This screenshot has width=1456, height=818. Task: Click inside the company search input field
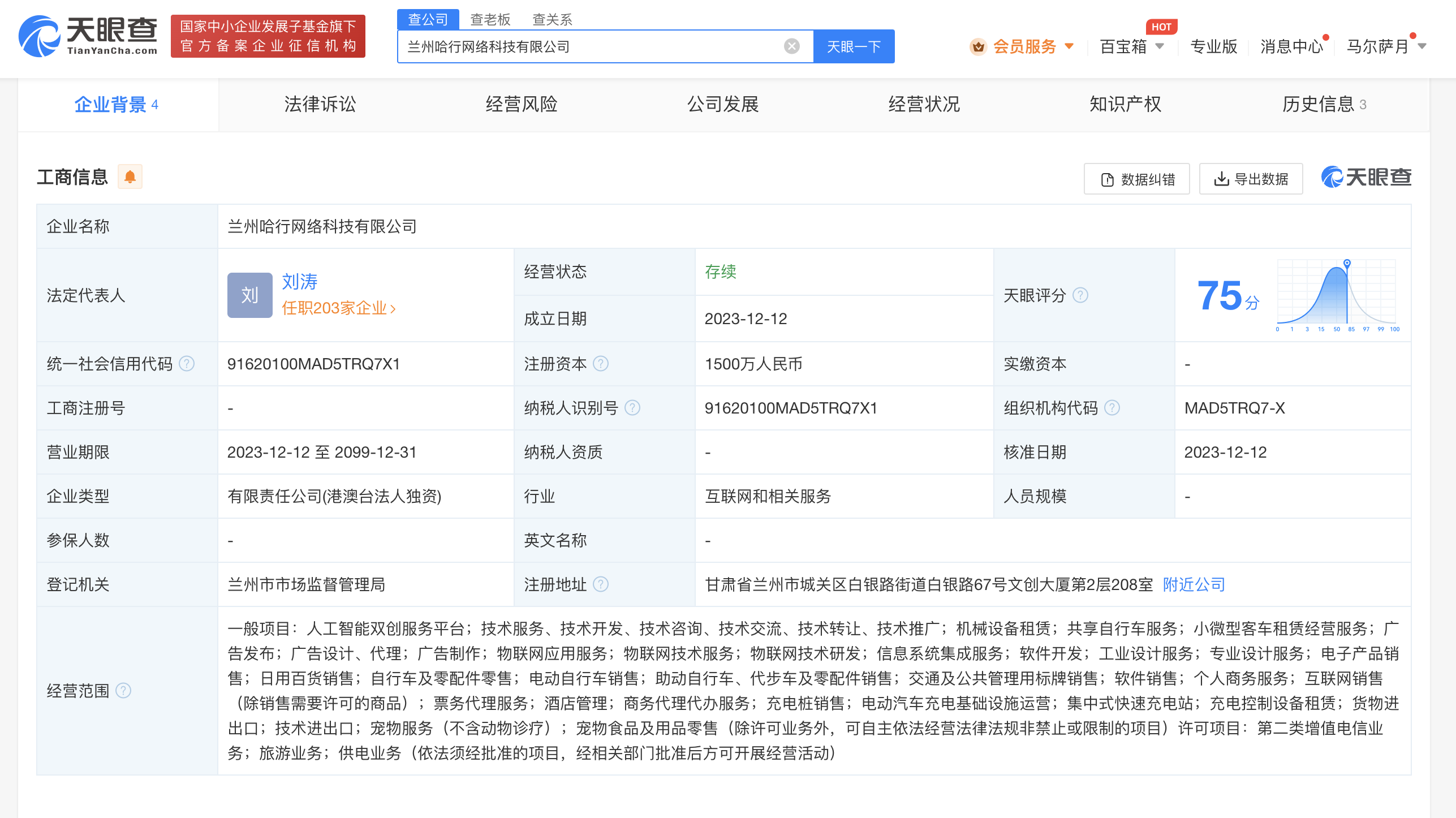coord(566,46)
